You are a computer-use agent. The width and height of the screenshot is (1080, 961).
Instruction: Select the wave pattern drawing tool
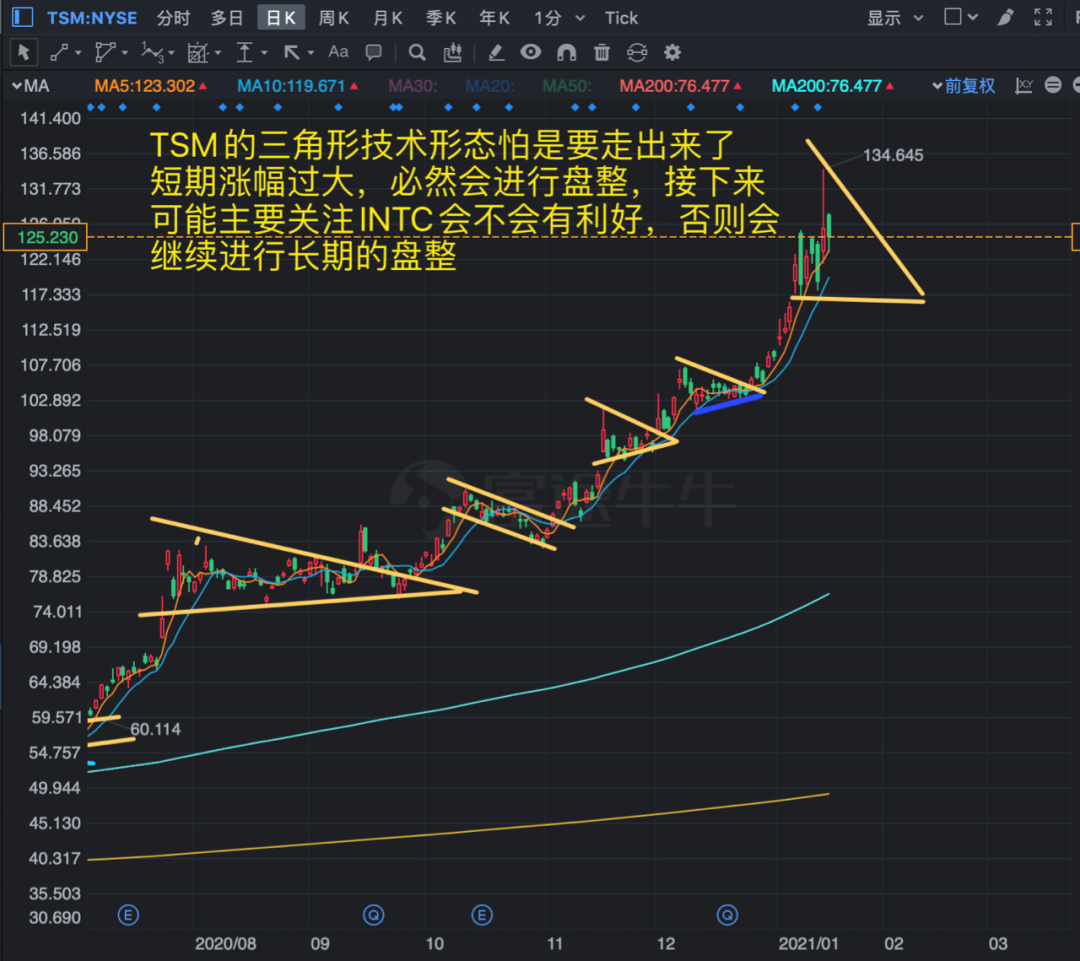pyautogui.click(x=152, y=52)
